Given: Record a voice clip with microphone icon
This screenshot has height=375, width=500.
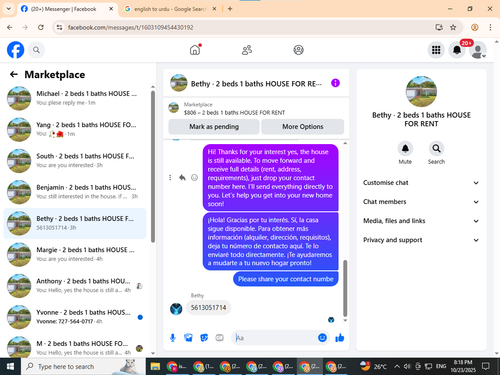Looking at the screenshot, I should click(173, 338).
